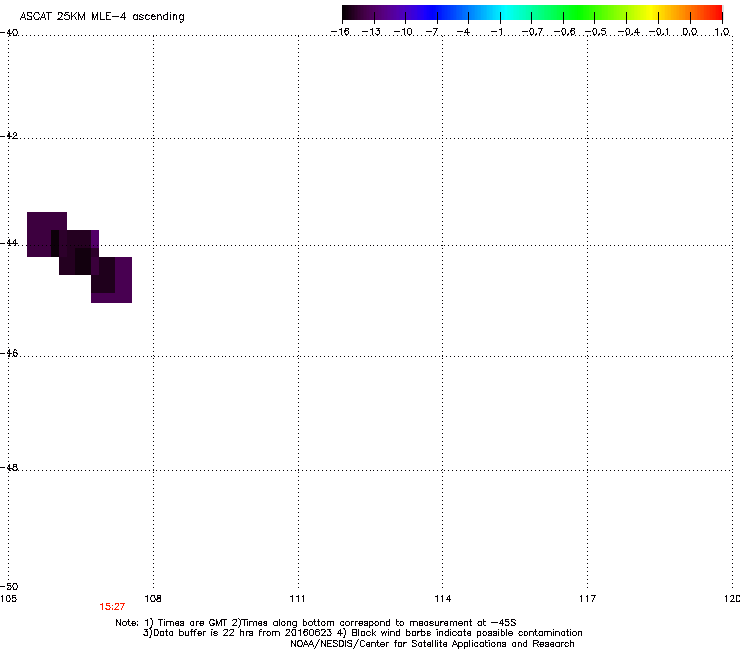Click the -0.7 colorbar label
Viewport: 740px width, 650px height.
coord(532,32)
